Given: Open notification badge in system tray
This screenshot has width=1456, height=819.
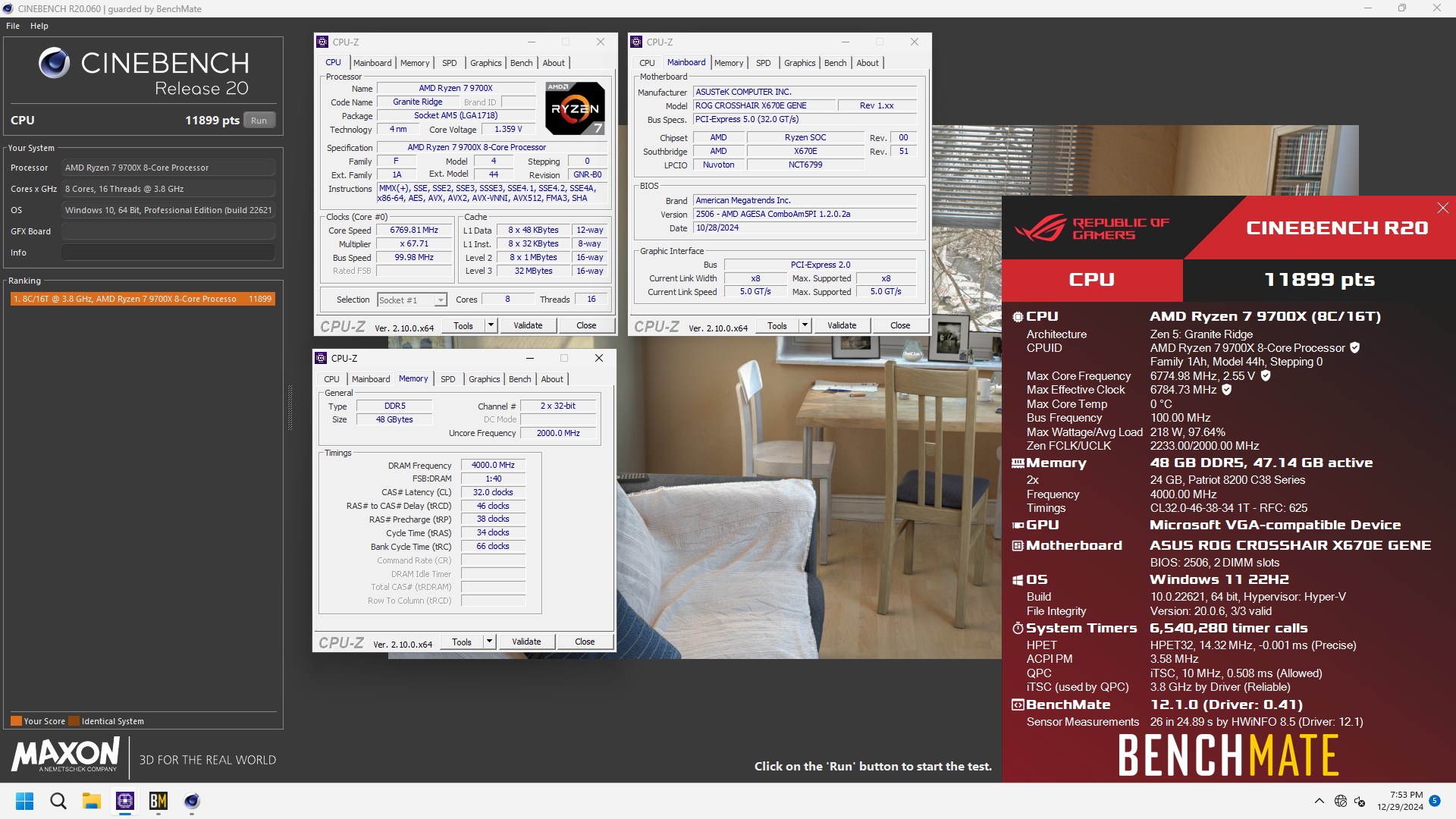Looking at the screenshot, I should click(1435, 800).
